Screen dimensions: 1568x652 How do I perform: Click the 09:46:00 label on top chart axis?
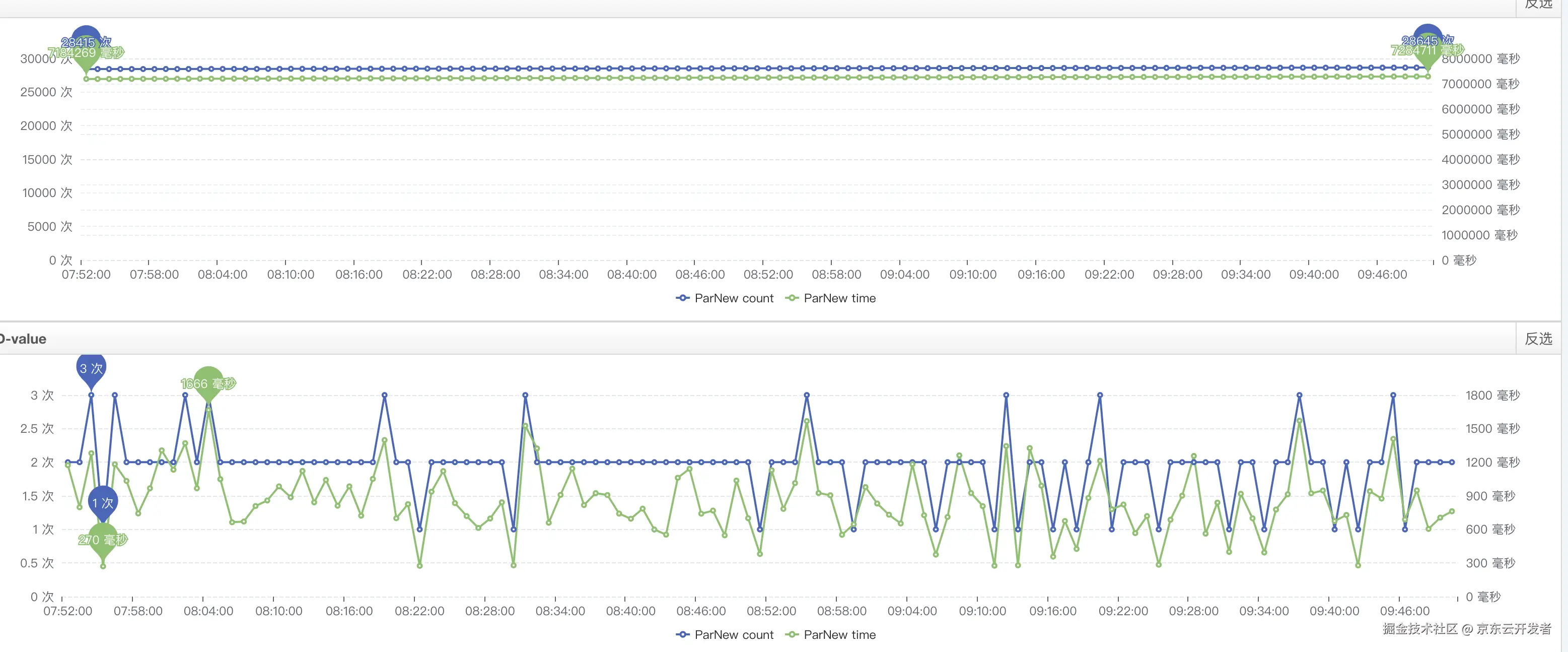coord(1382,274)
